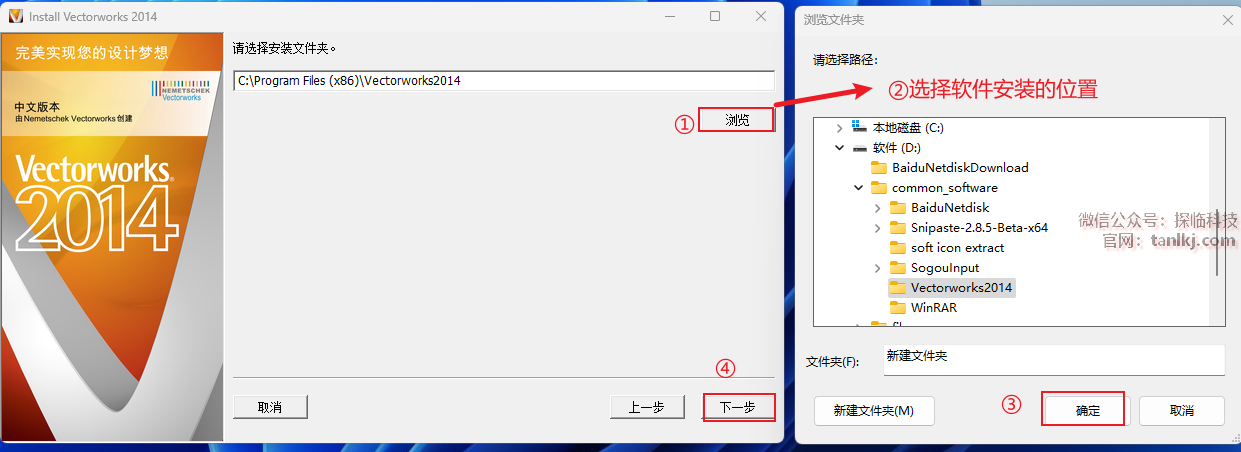Select the BaiduNetdiskDownload folder icon
The image size is (1241, 452).
click(x=879, y=168)
